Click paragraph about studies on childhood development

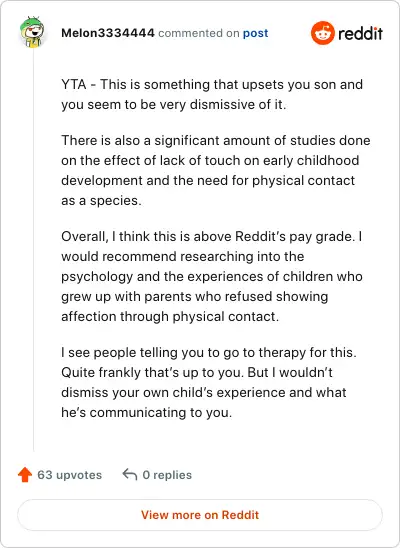(216, 171)
